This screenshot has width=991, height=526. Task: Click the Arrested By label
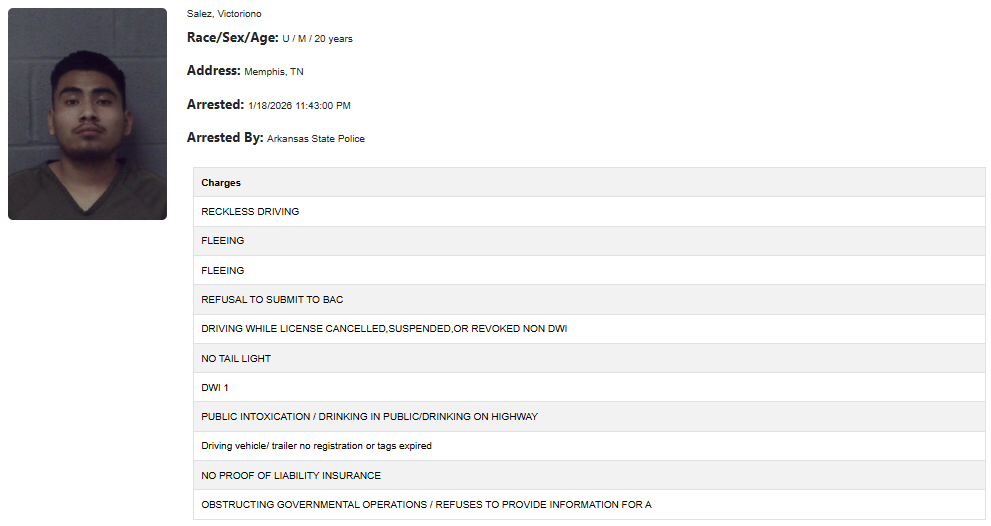click(x=224, y=138)
